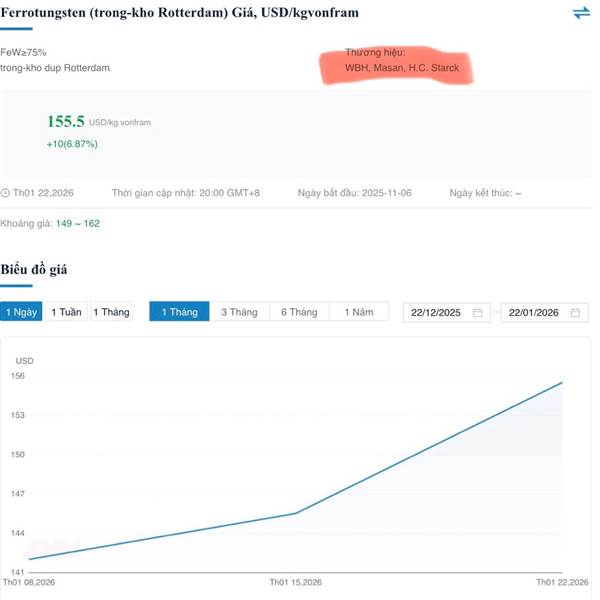
Task: Show the 1 Năm time range
Action: (359, 312)
